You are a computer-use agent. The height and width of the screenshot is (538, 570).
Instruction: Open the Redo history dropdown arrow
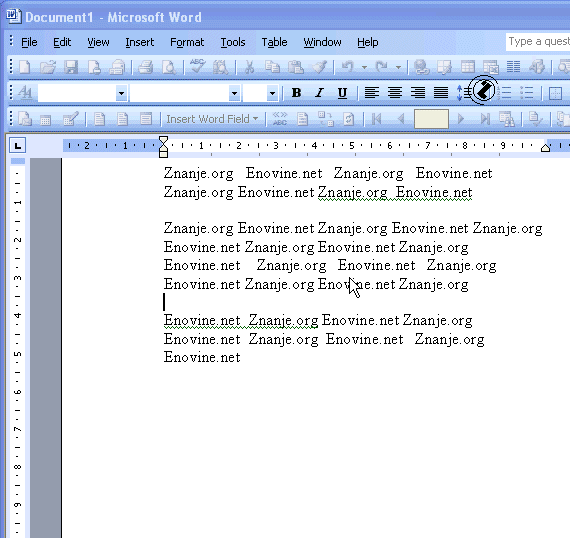tap(398, 67)
